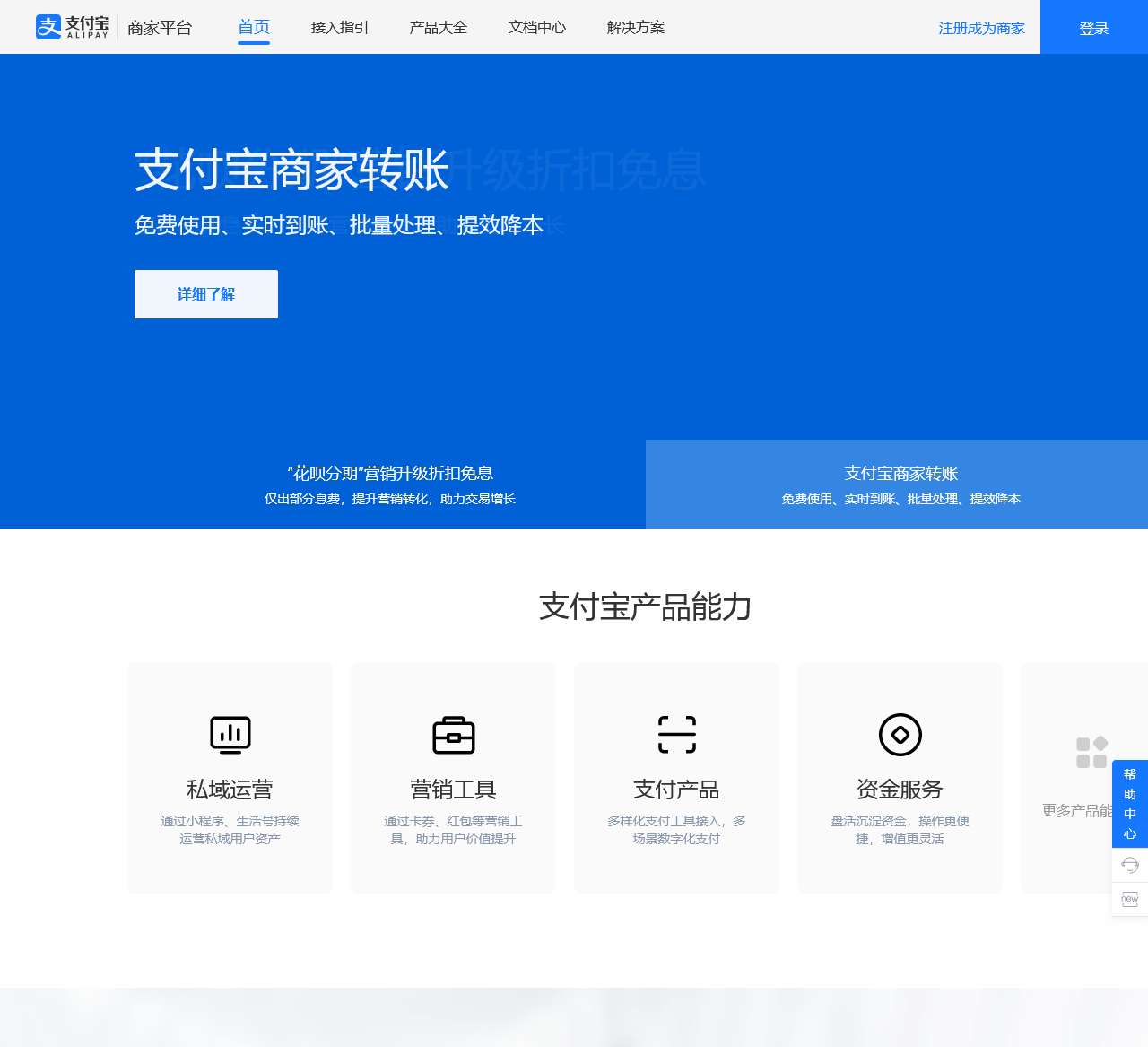The image size is (1148, 1047).
Task: Click text 盘活沉淀资金，操作更便捷
Action: (x=900, y=830)
